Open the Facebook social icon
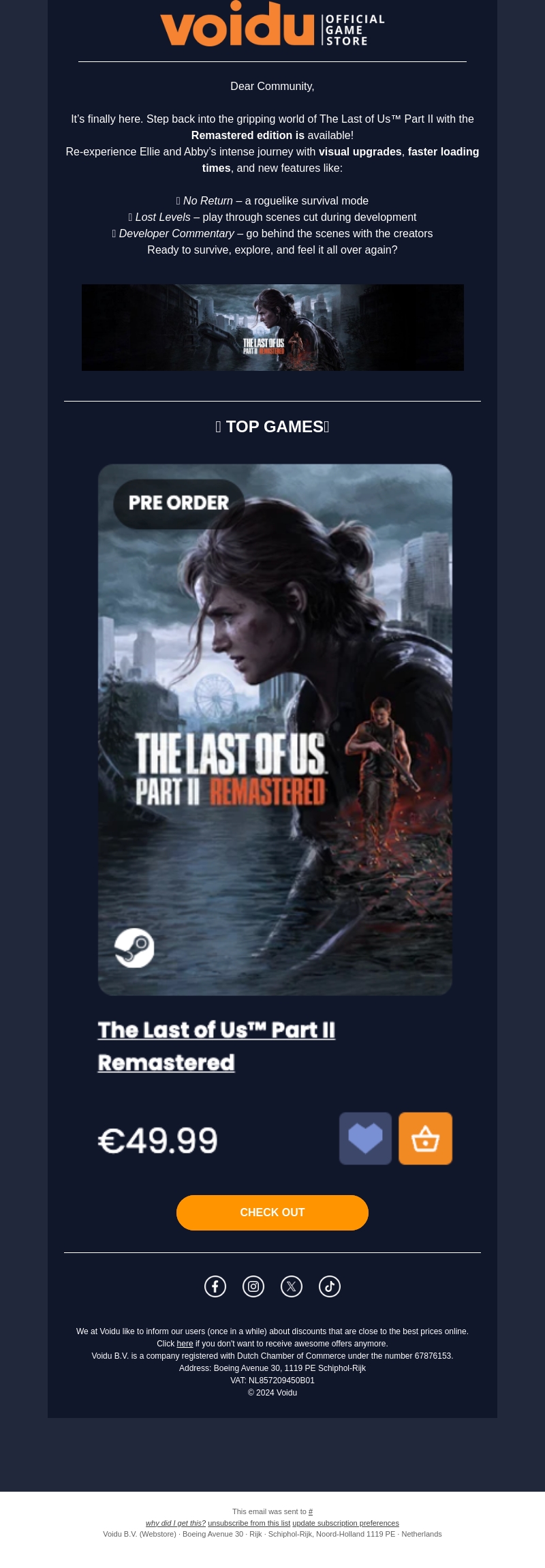This screenshot has width=545, height=1568. coord(215,1286)
